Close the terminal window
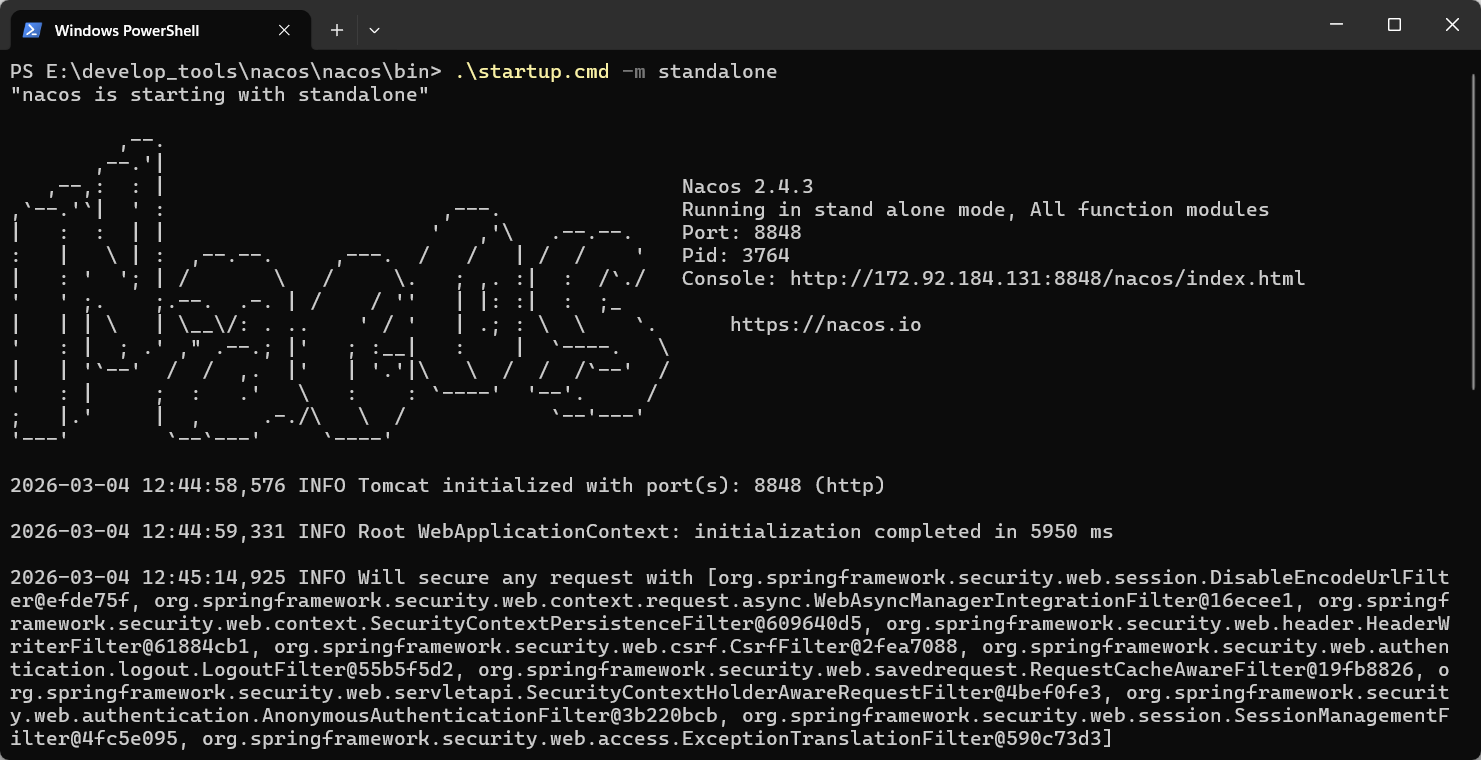Viewport: 1481px width, 760px height. [1452, 25]
